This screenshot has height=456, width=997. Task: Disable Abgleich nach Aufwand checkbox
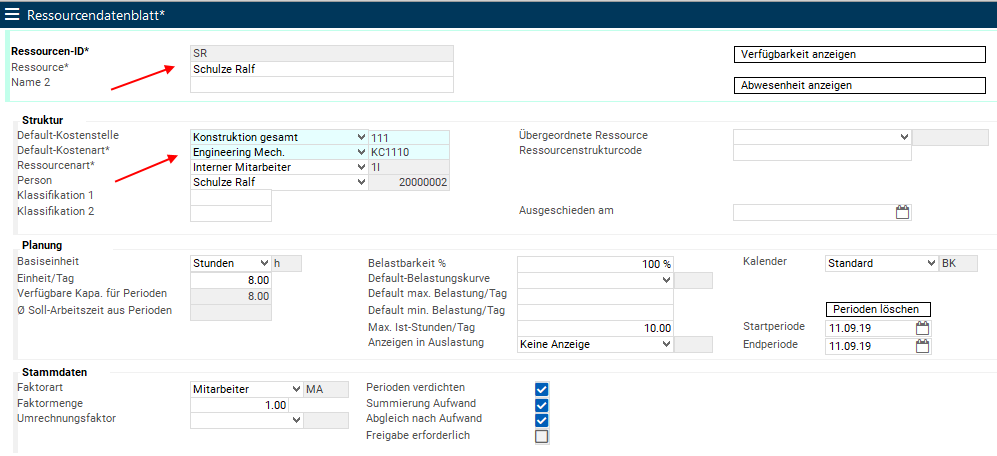click(542, 420)
